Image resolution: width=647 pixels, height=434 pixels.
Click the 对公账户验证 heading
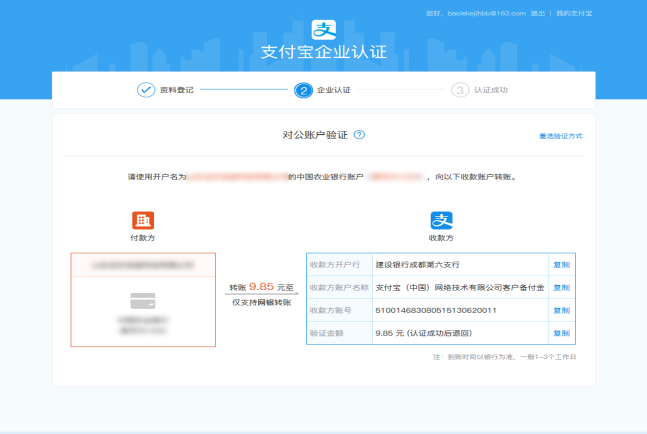pyautogui.click(x=315, y=135)
